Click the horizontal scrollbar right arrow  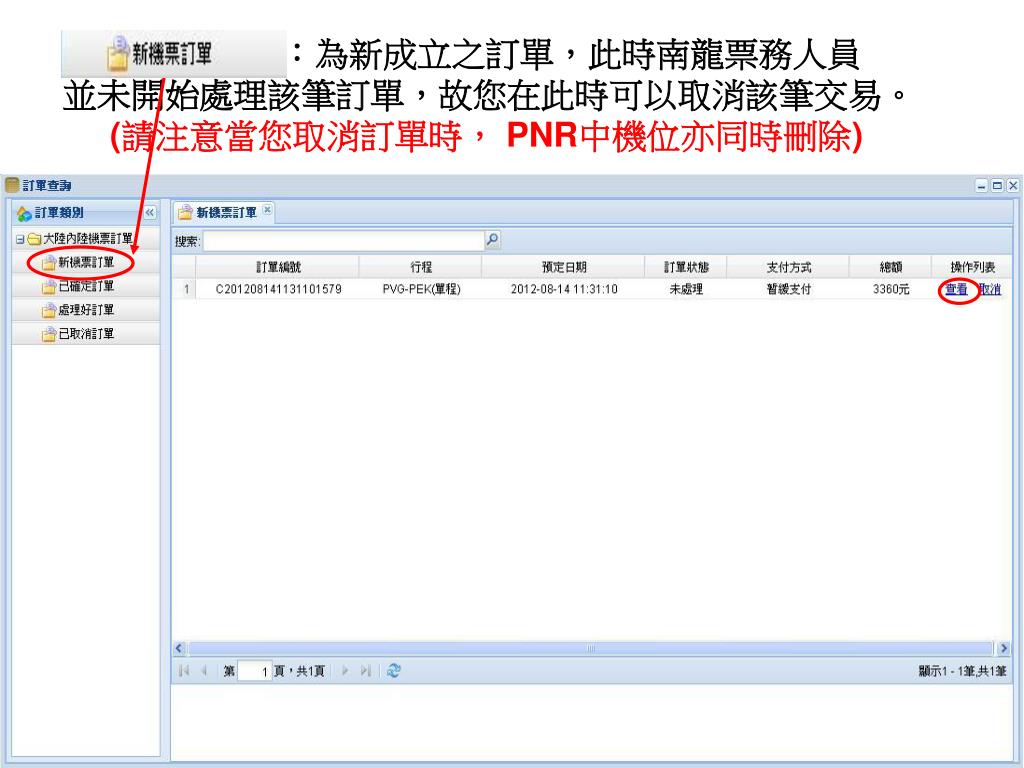click(x=1004, y=648)
